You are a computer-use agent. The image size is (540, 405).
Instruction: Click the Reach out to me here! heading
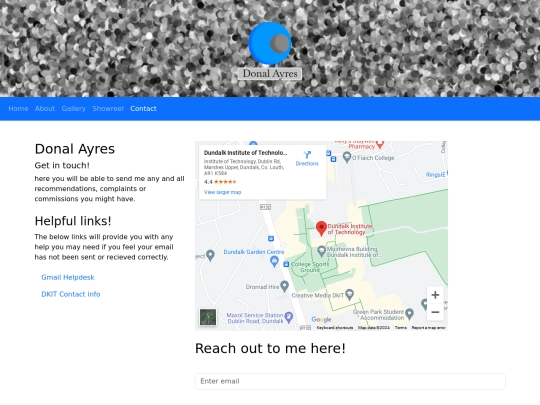[270, 348]
